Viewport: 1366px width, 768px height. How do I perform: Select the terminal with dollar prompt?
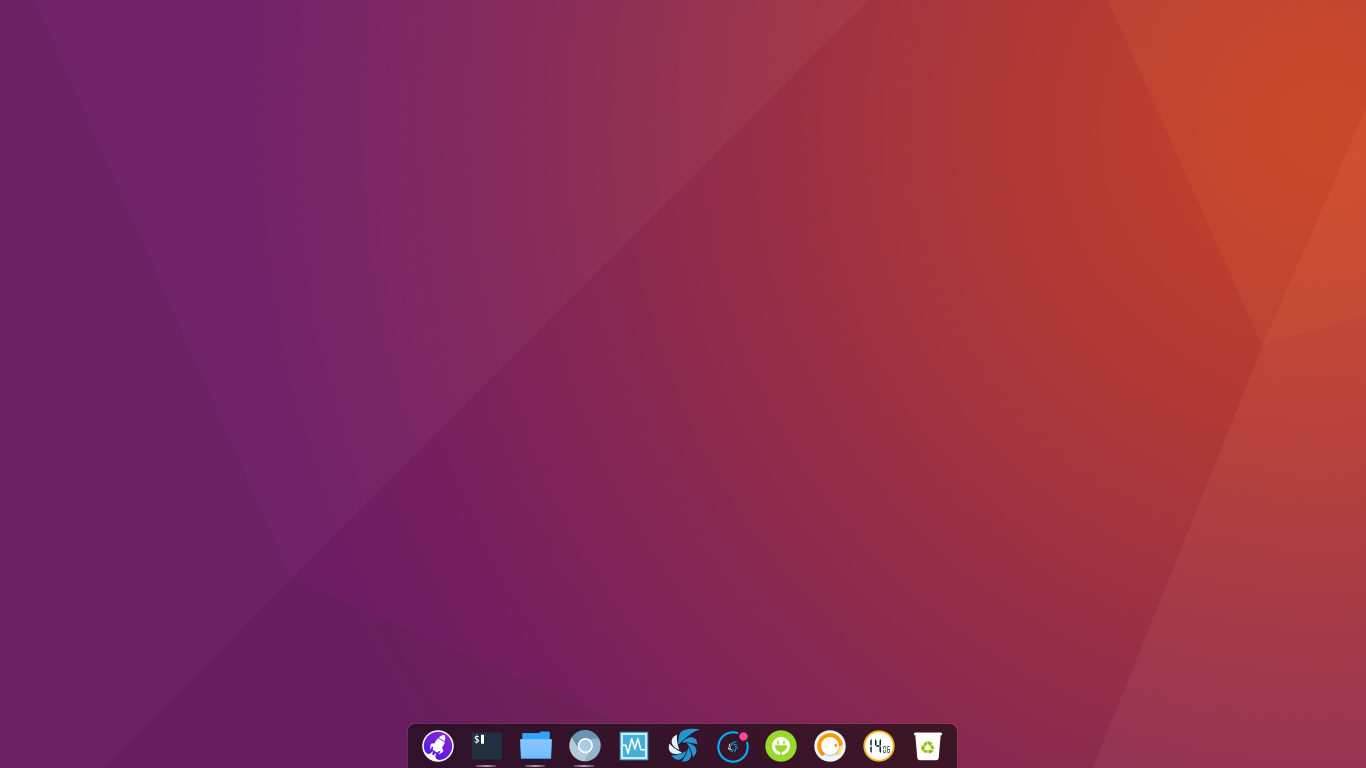486,746
